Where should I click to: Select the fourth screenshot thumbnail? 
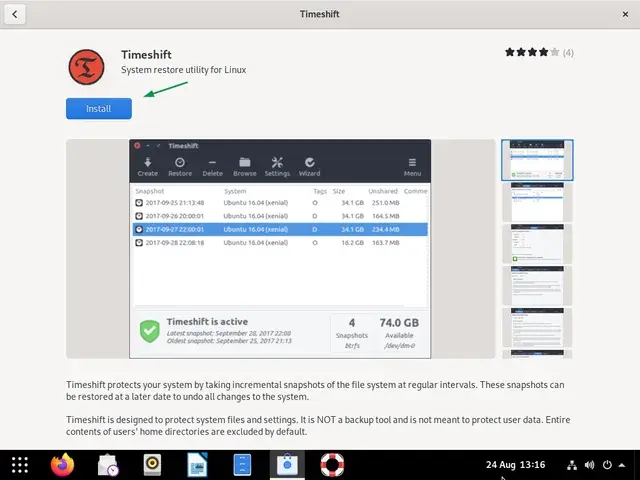537,286
